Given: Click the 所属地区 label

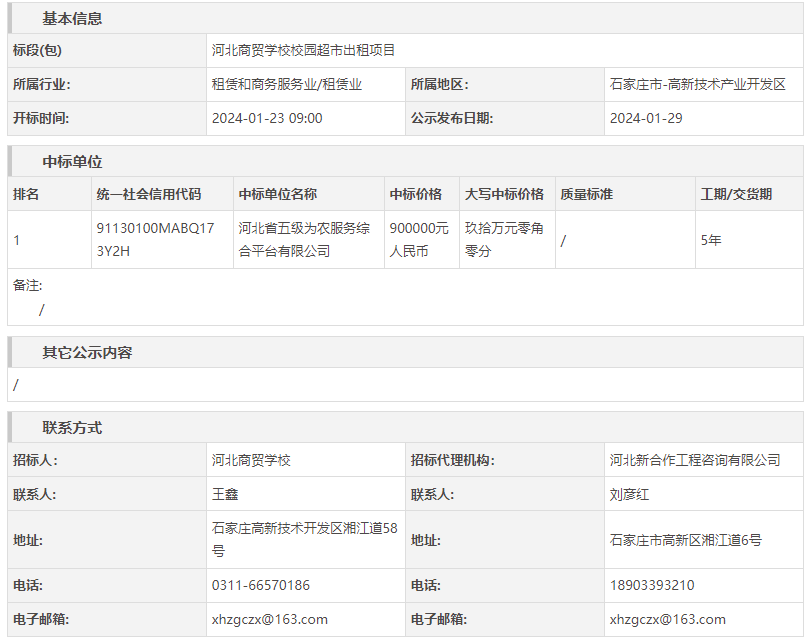Looking at the screenshot, I should [439, 84].
